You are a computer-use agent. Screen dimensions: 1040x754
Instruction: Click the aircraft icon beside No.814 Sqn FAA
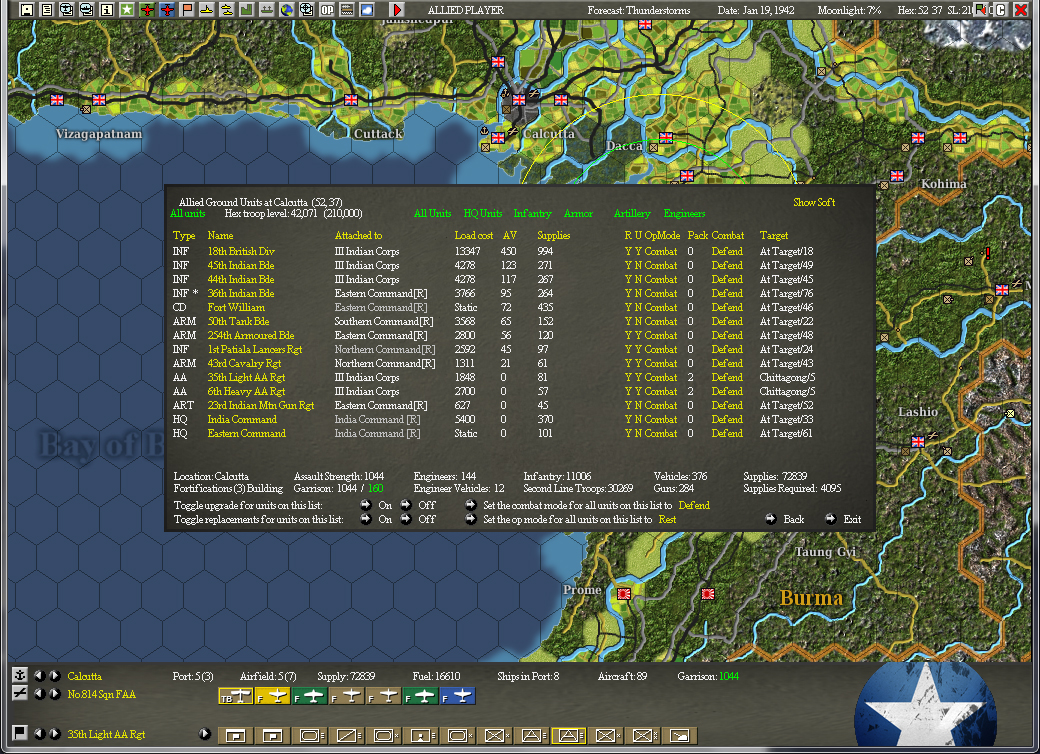point(20,693)
